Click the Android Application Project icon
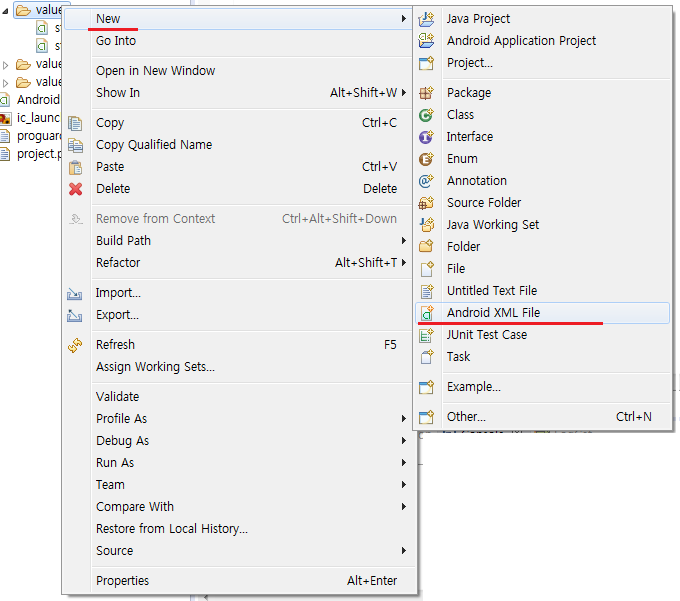Viewport: 680px width, 601px height. pyautogui.click(x=426, y=41)
